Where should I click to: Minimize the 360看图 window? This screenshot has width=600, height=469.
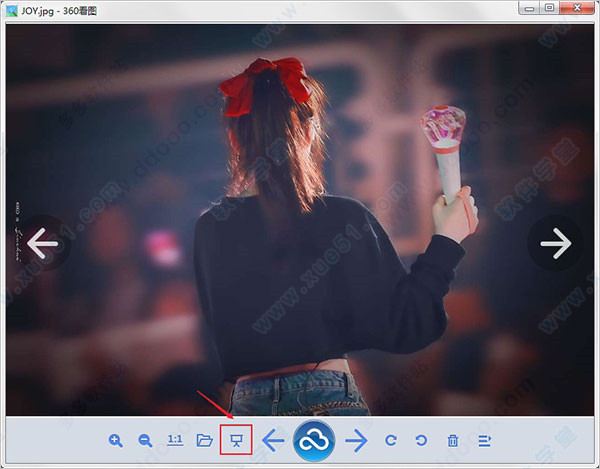[x=529, y=8]
